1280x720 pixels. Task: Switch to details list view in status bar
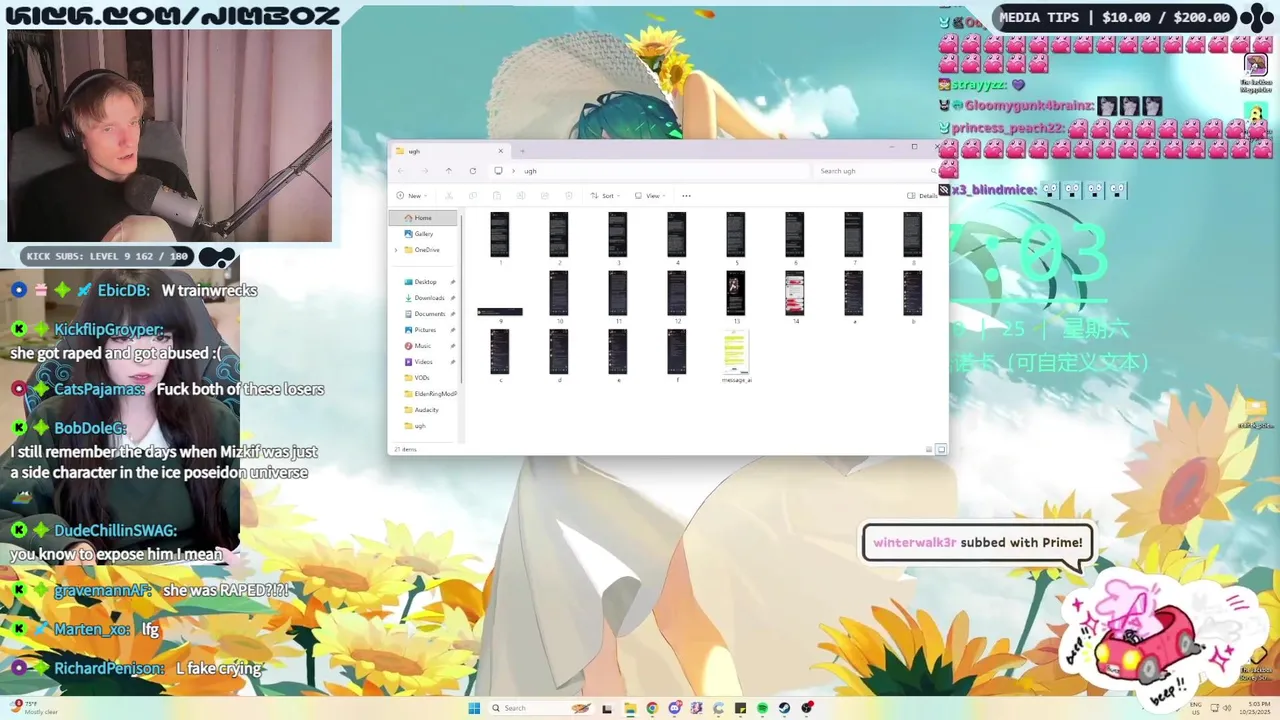(929, 450)
